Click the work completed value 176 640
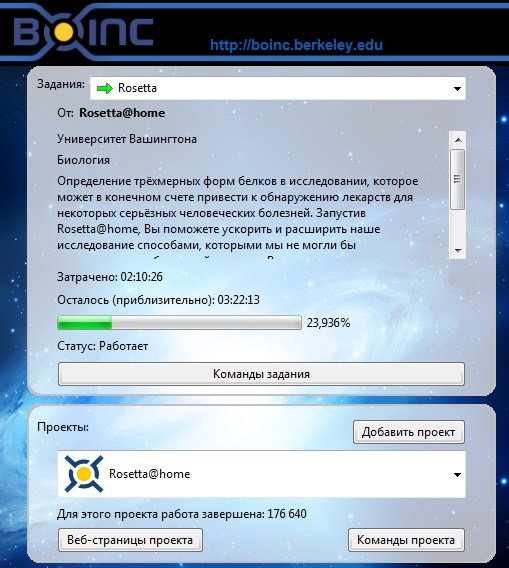 coord(287,514)
